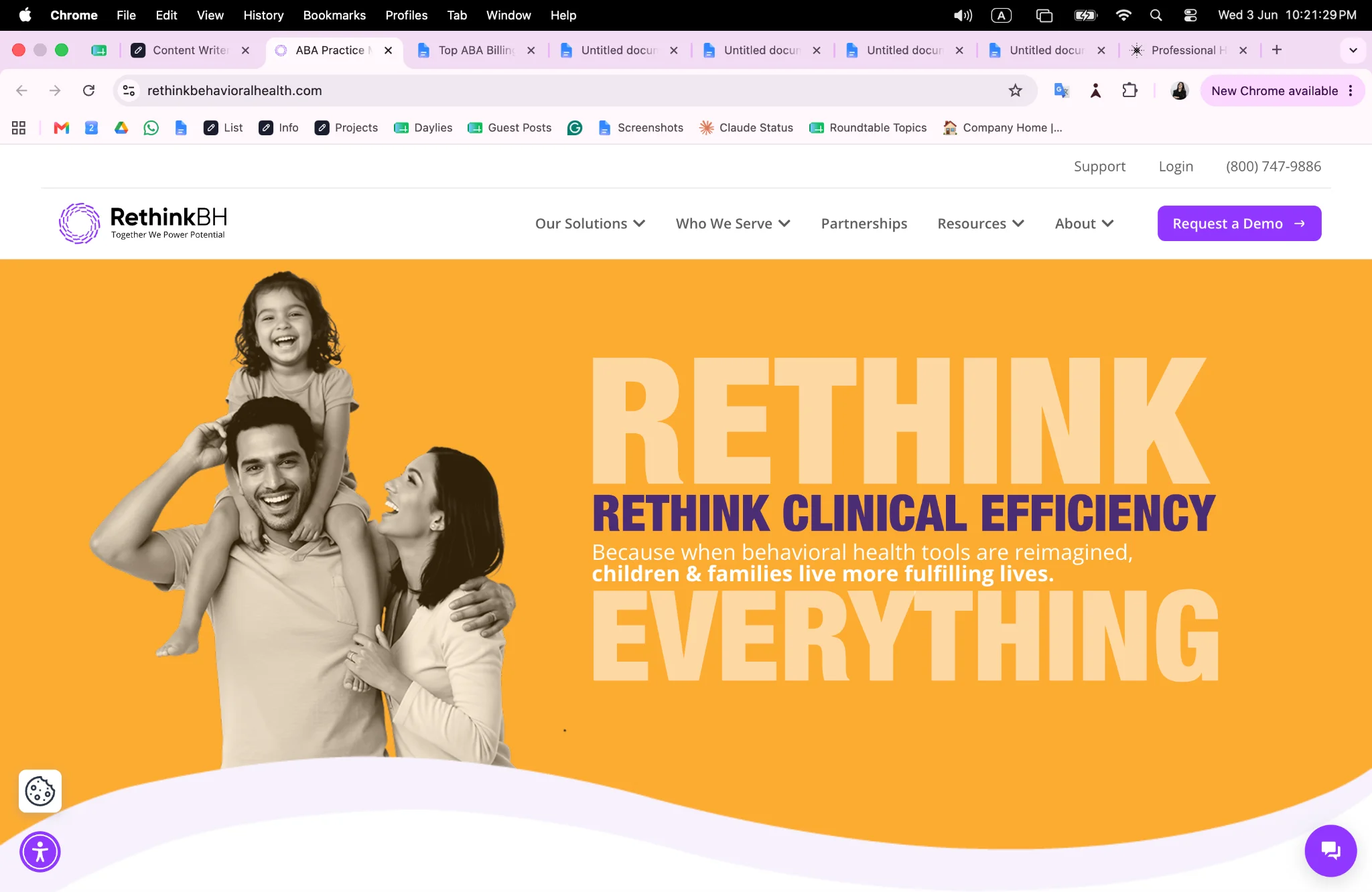The image size is (1372, 892).
Task: Open the Guest Posts bookmark
Action: tap(510, 128)
